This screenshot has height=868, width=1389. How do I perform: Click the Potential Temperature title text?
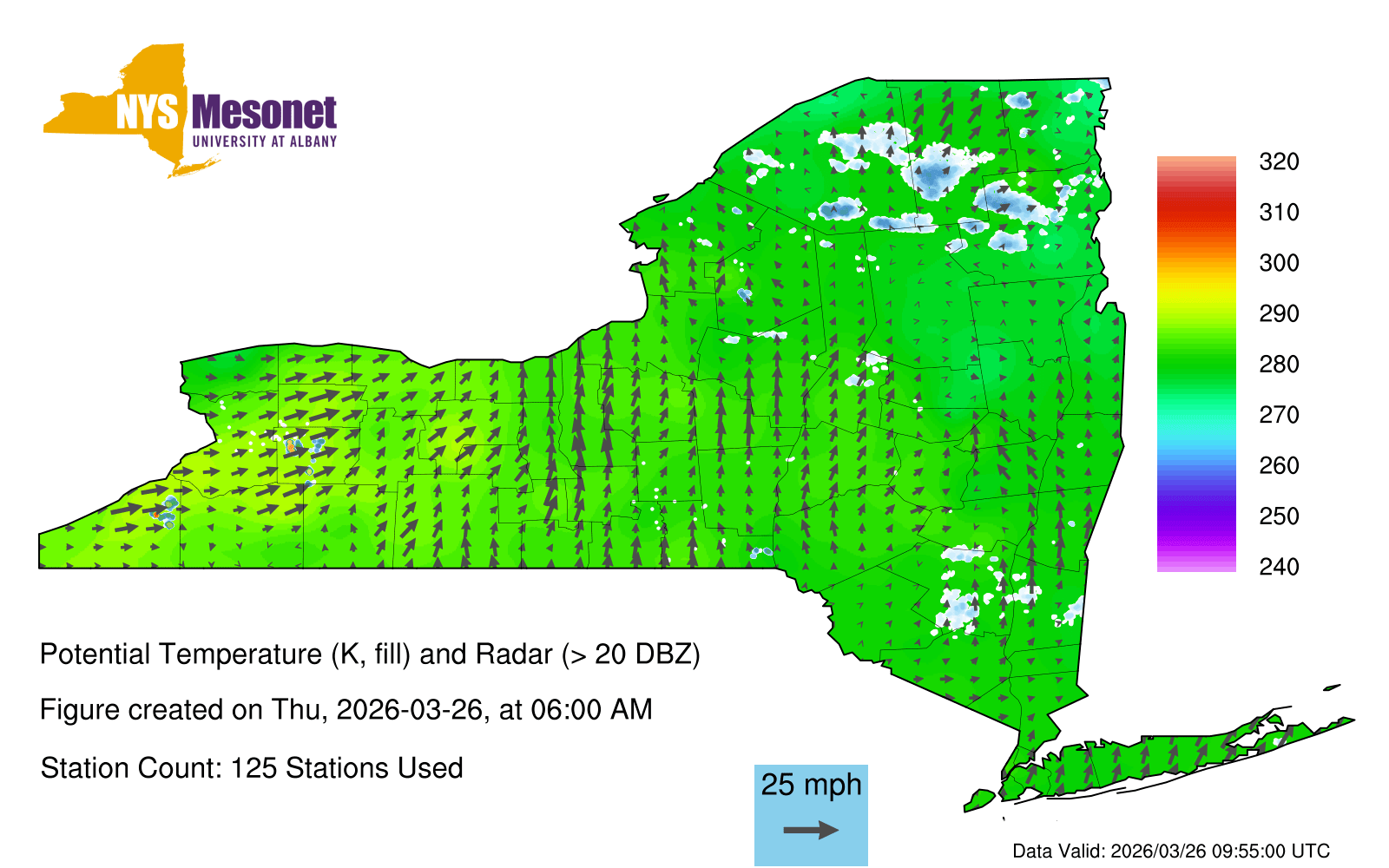pyautogui.click(x=370, y=654)
